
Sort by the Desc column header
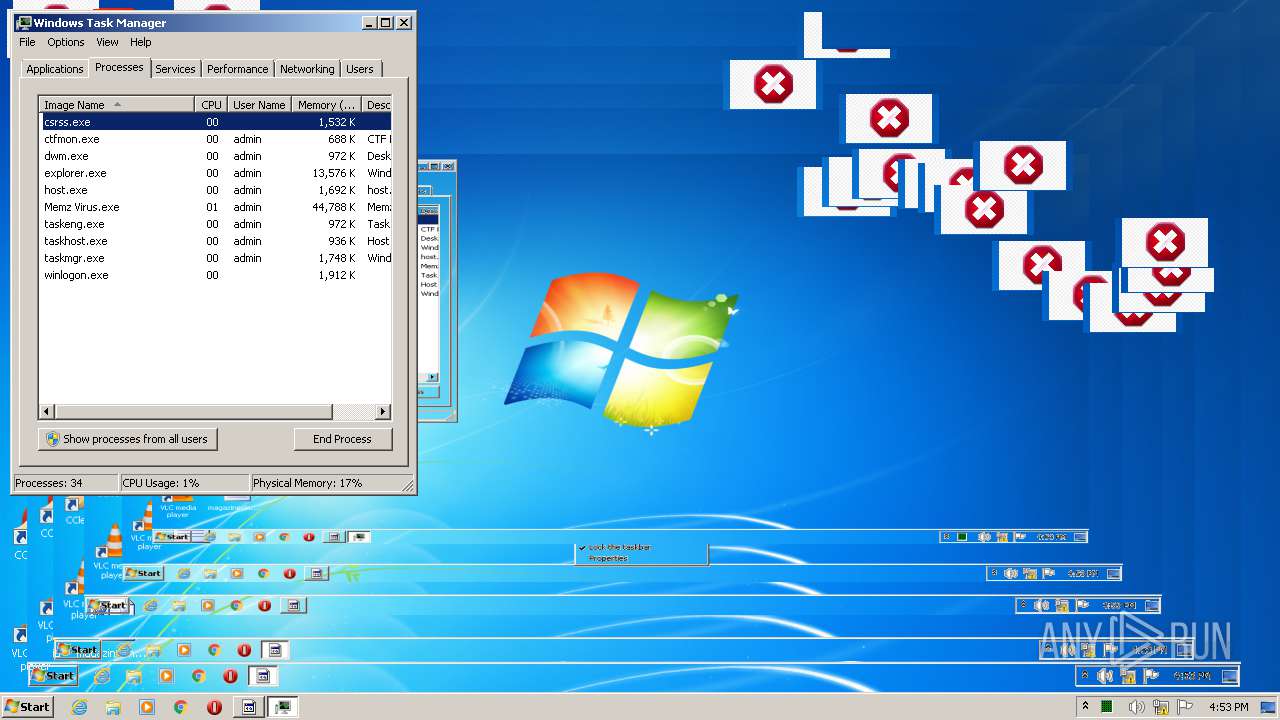click(377, 104)
